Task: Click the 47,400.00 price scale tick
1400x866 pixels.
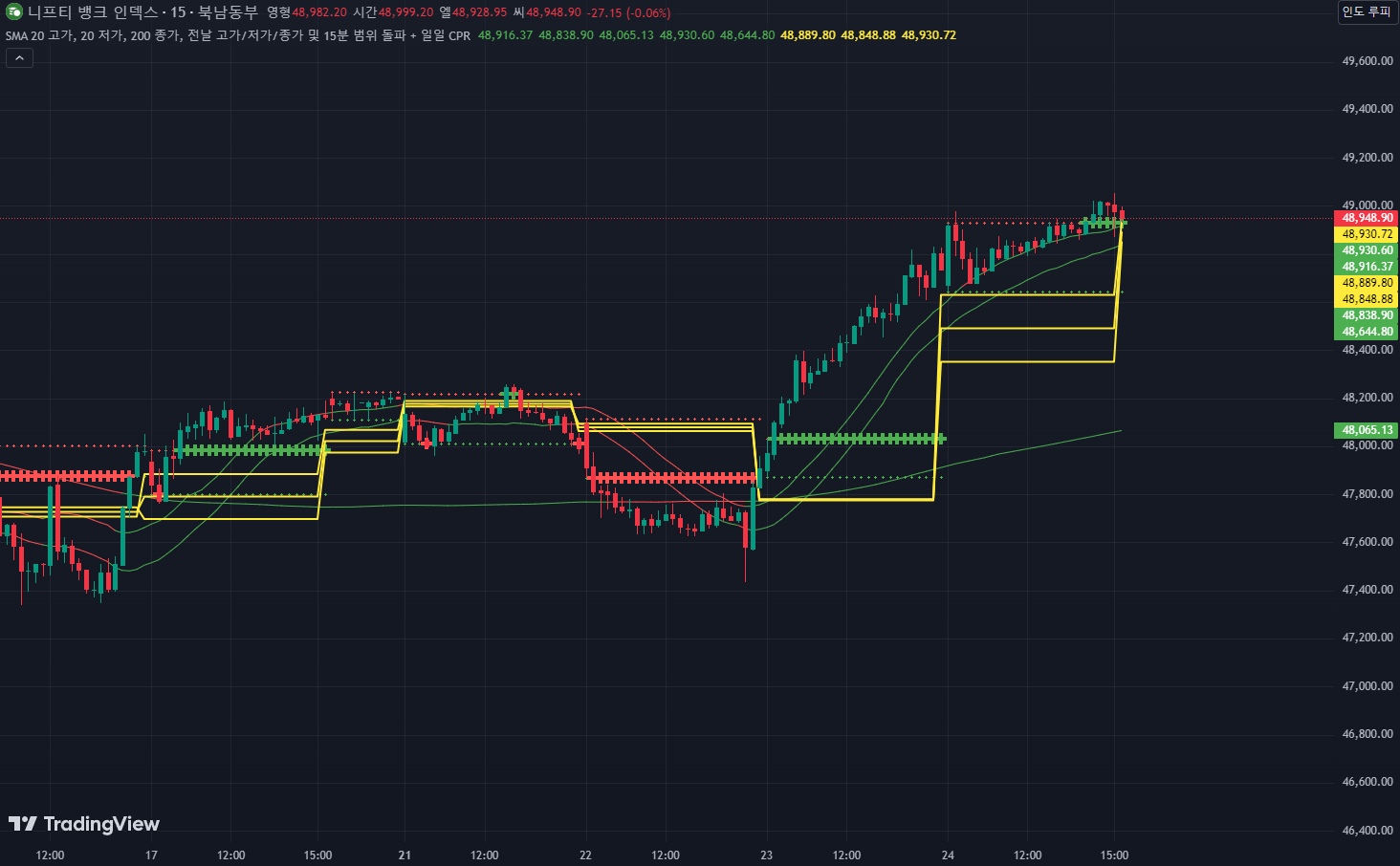Action: [x=1367, y=590]
